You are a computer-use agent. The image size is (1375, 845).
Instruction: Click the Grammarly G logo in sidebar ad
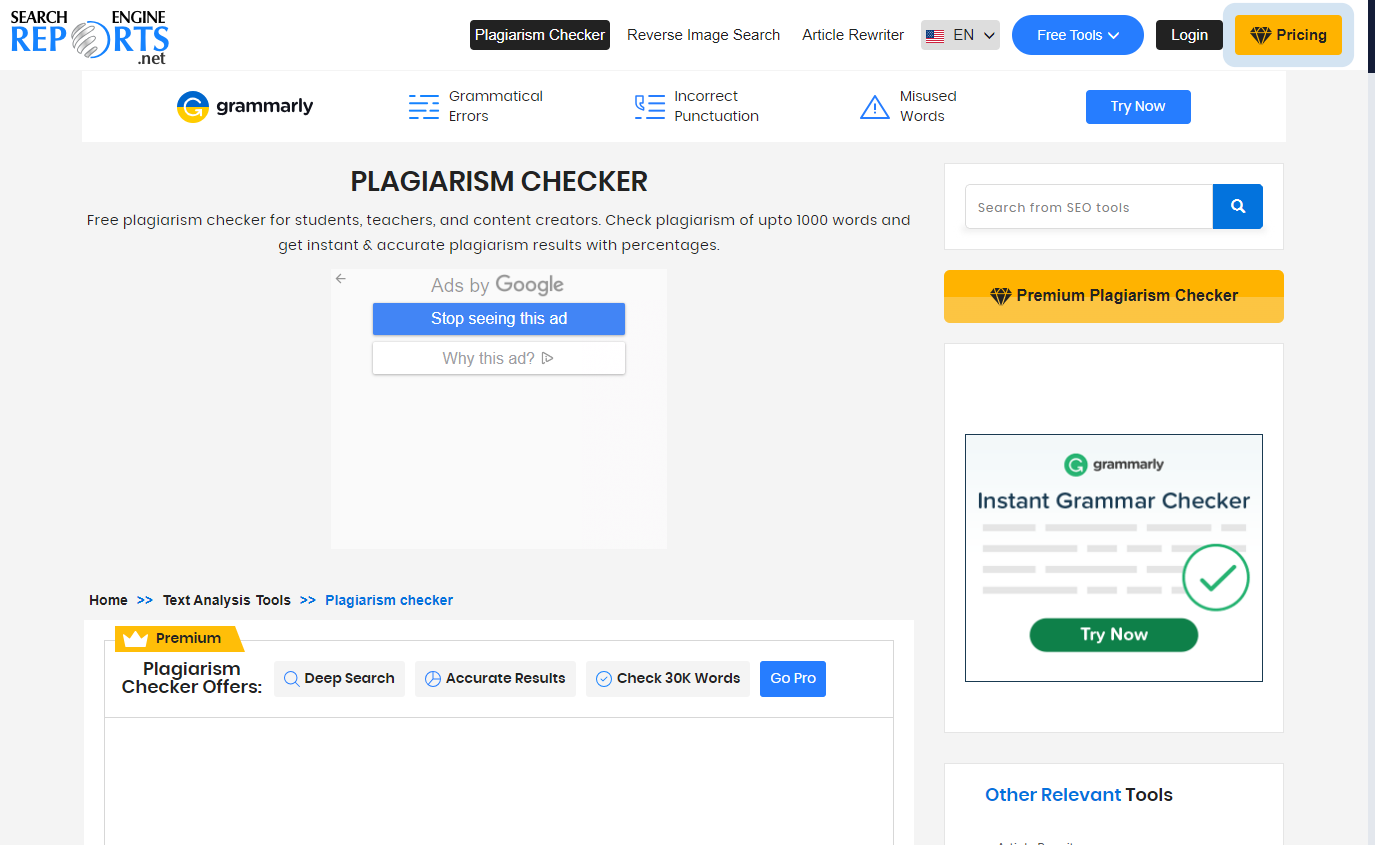(x=1076, y=465)
